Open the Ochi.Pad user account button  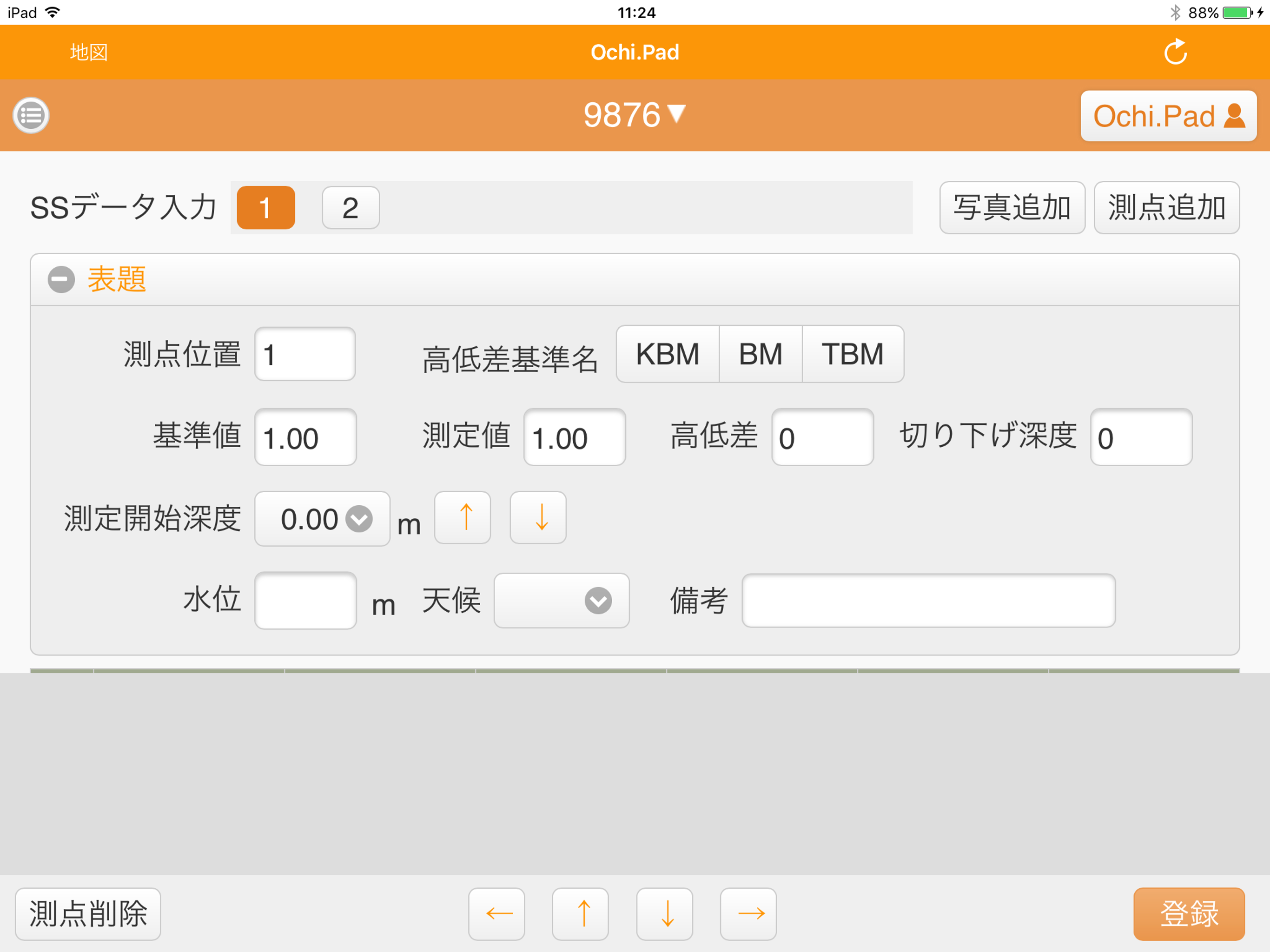click(1168, 116)
